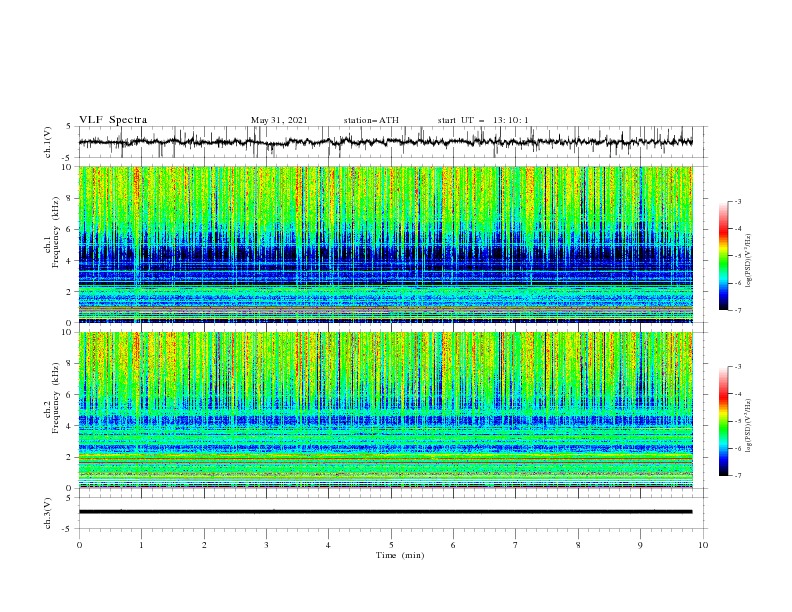
Task: Click time axis tick label "7"
Action: tap(516, 545)
